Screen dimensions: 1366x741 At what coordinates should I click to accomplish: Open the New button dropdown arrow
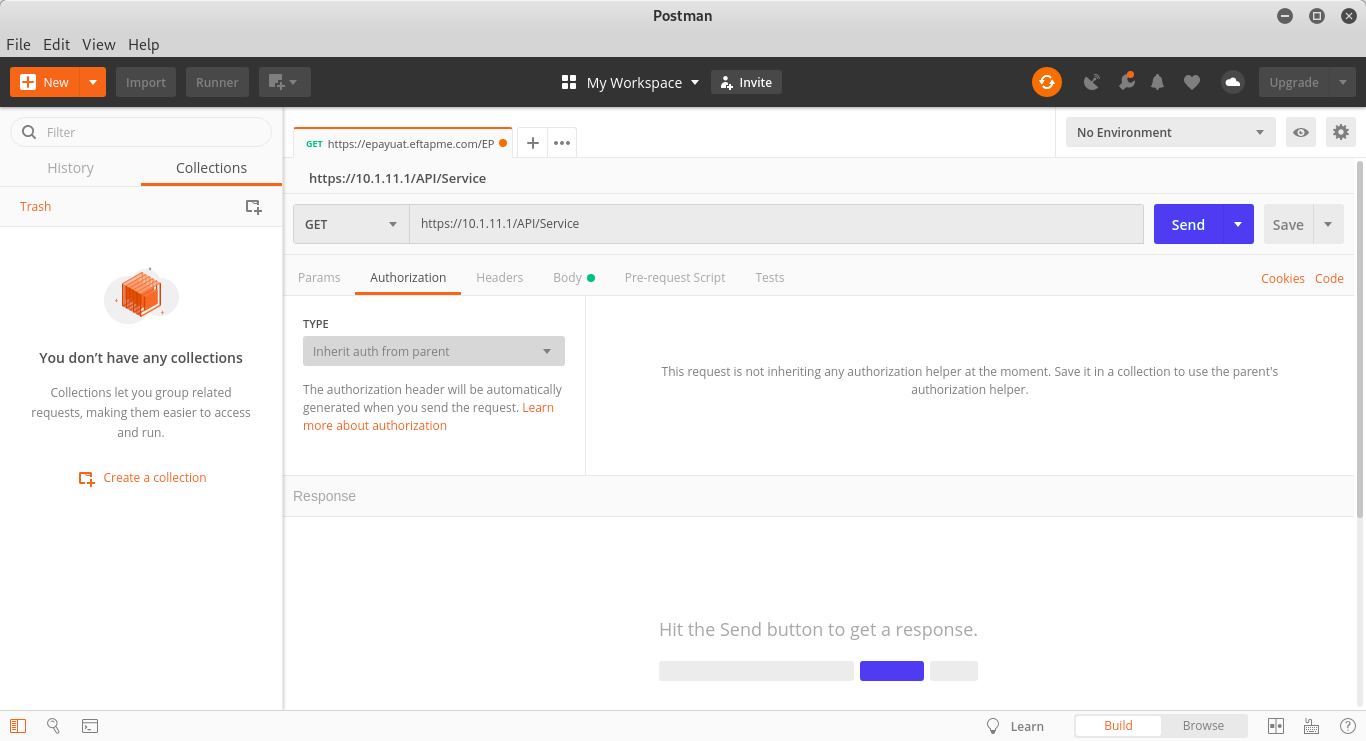(93, 82)
